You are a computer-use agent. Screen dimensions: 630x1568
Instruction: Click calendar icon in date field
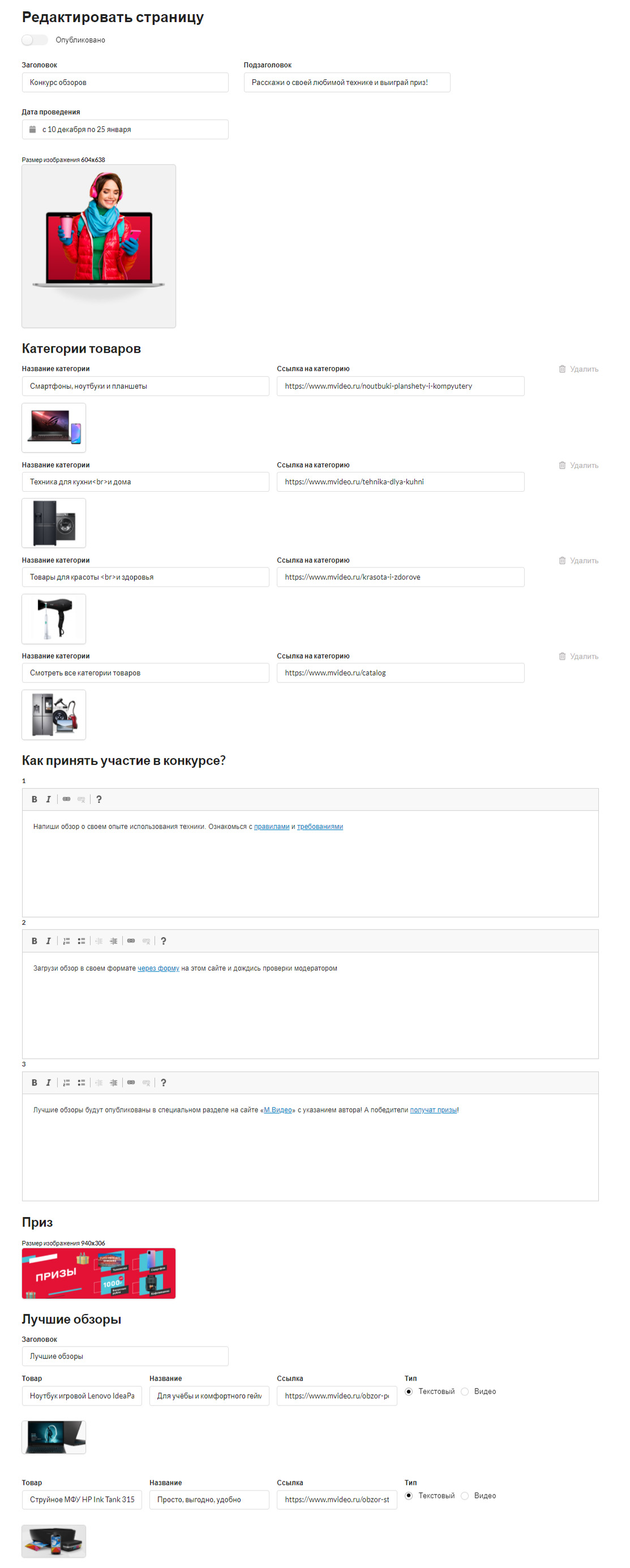tap(32, 130)
